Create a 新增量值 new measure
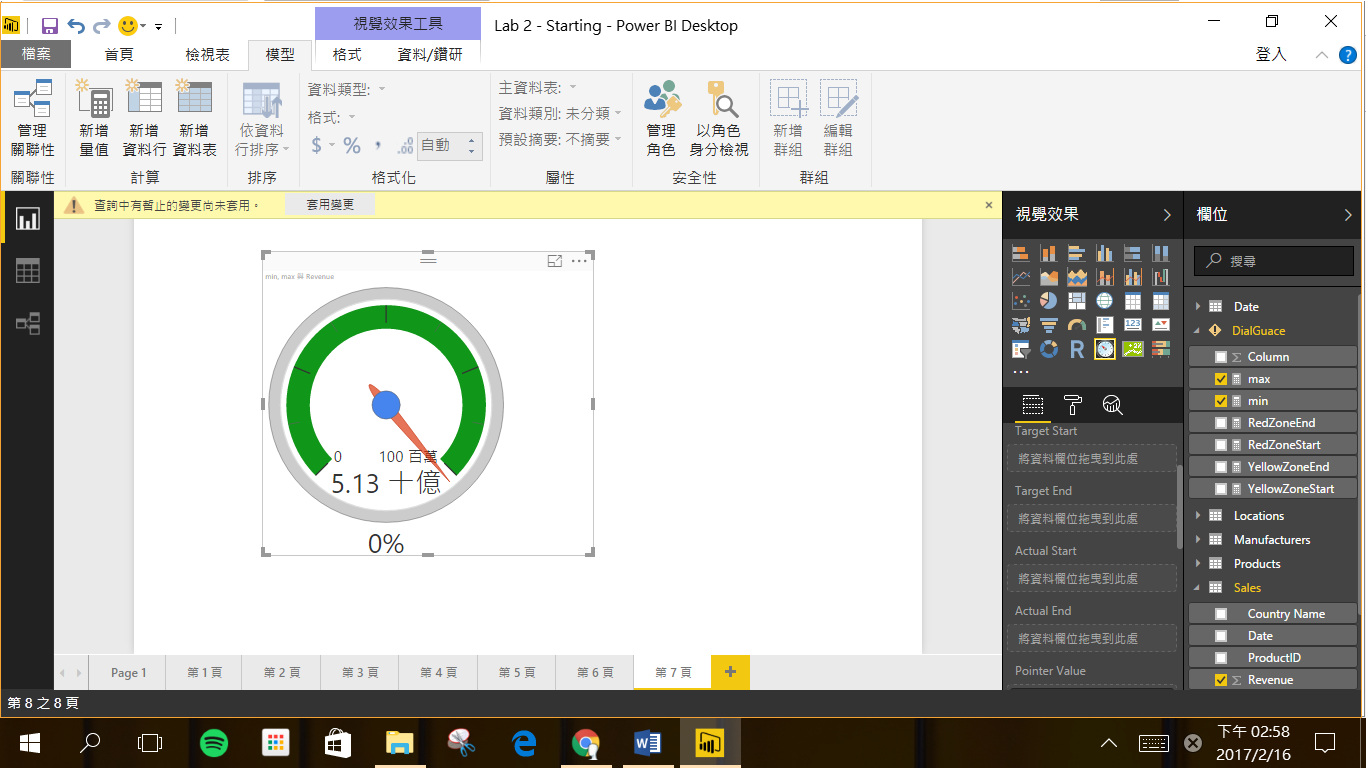This screenshot has width=1366, height=768. [94, 118]
